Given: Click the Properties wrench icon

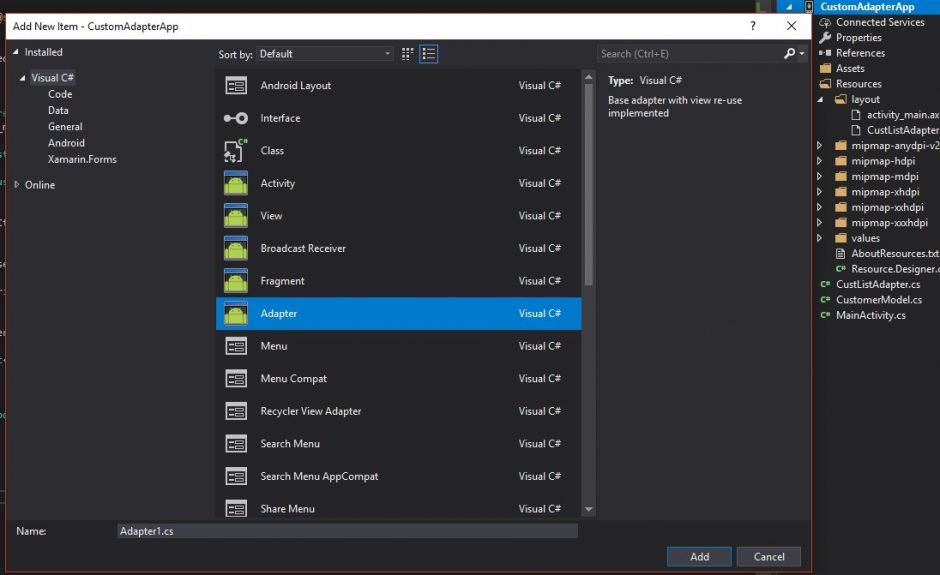Looking at the screenshot, I should [825, 38].
